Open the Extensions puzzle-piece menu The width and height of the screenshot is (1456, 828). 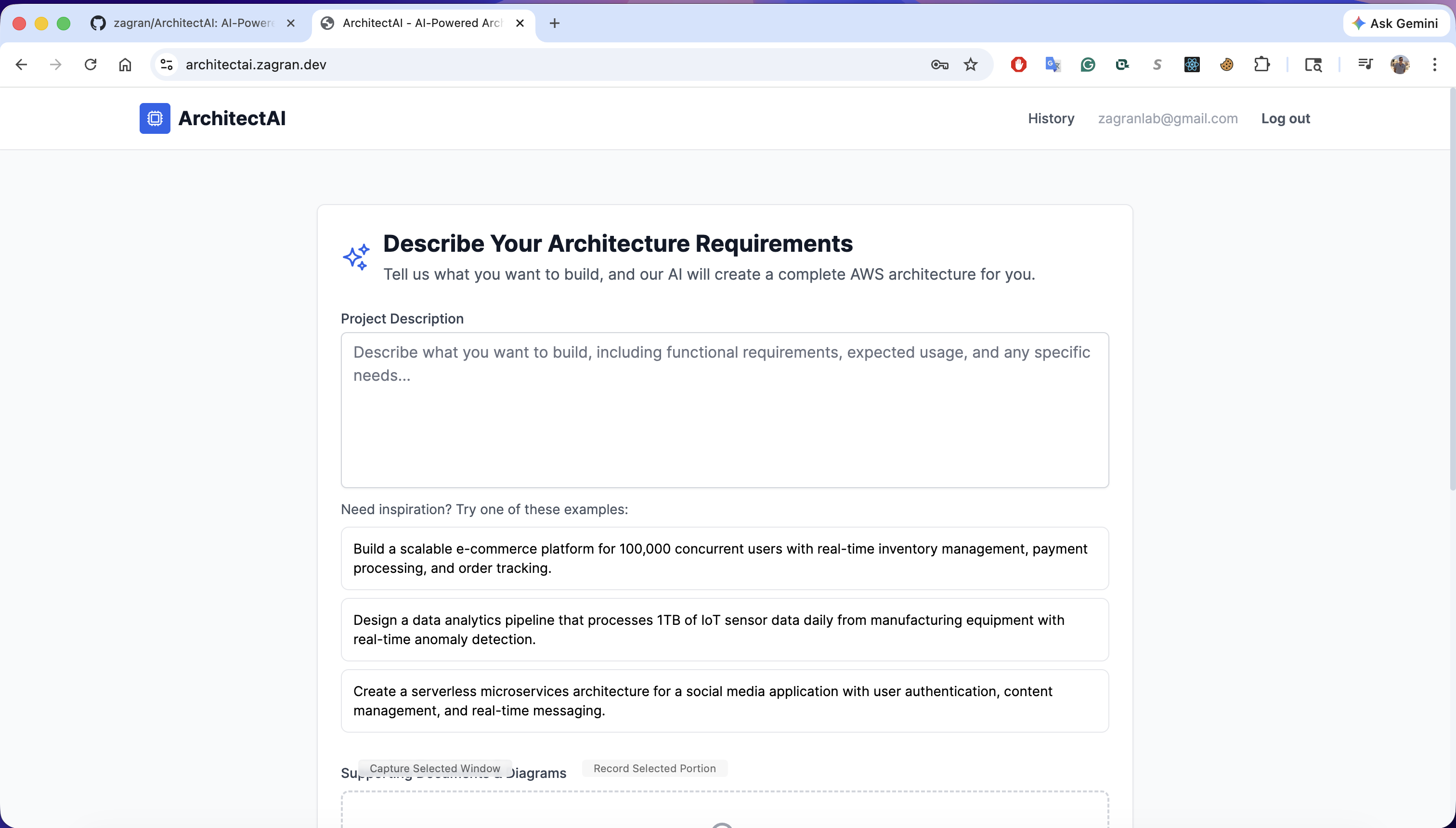click(1261, 65)
